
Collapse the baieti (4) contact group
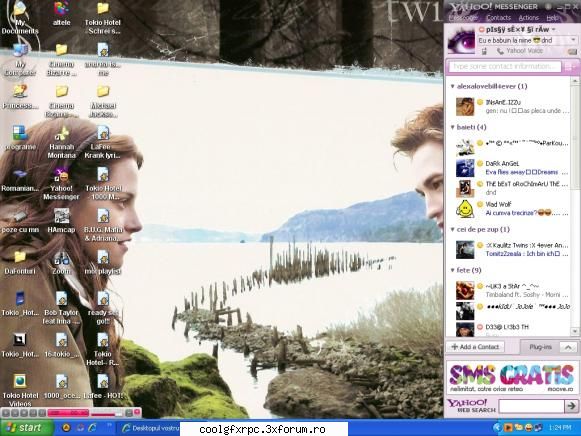click(452, 127)
